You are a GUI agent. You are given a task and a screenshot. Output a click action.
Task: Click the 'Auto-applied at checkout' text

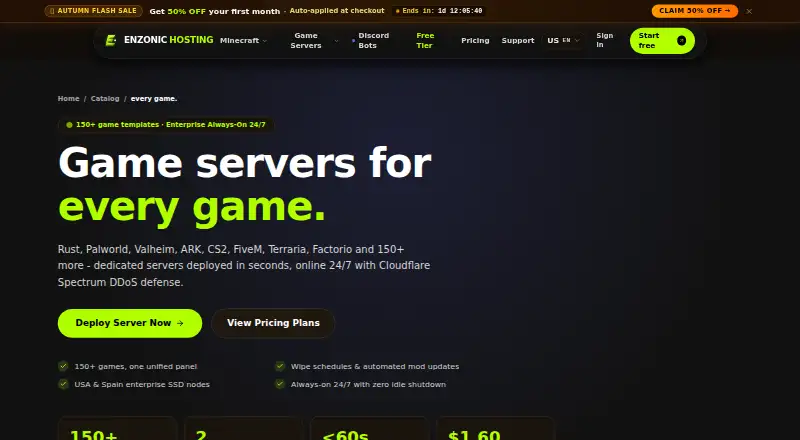click(337, 11)
